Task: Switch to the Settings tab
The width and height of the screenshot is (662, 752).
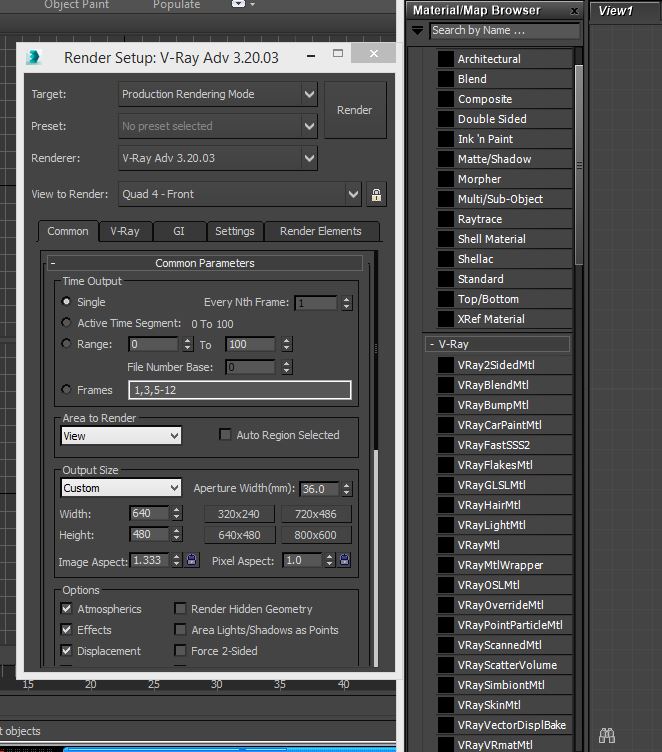Action: (235, 231)
